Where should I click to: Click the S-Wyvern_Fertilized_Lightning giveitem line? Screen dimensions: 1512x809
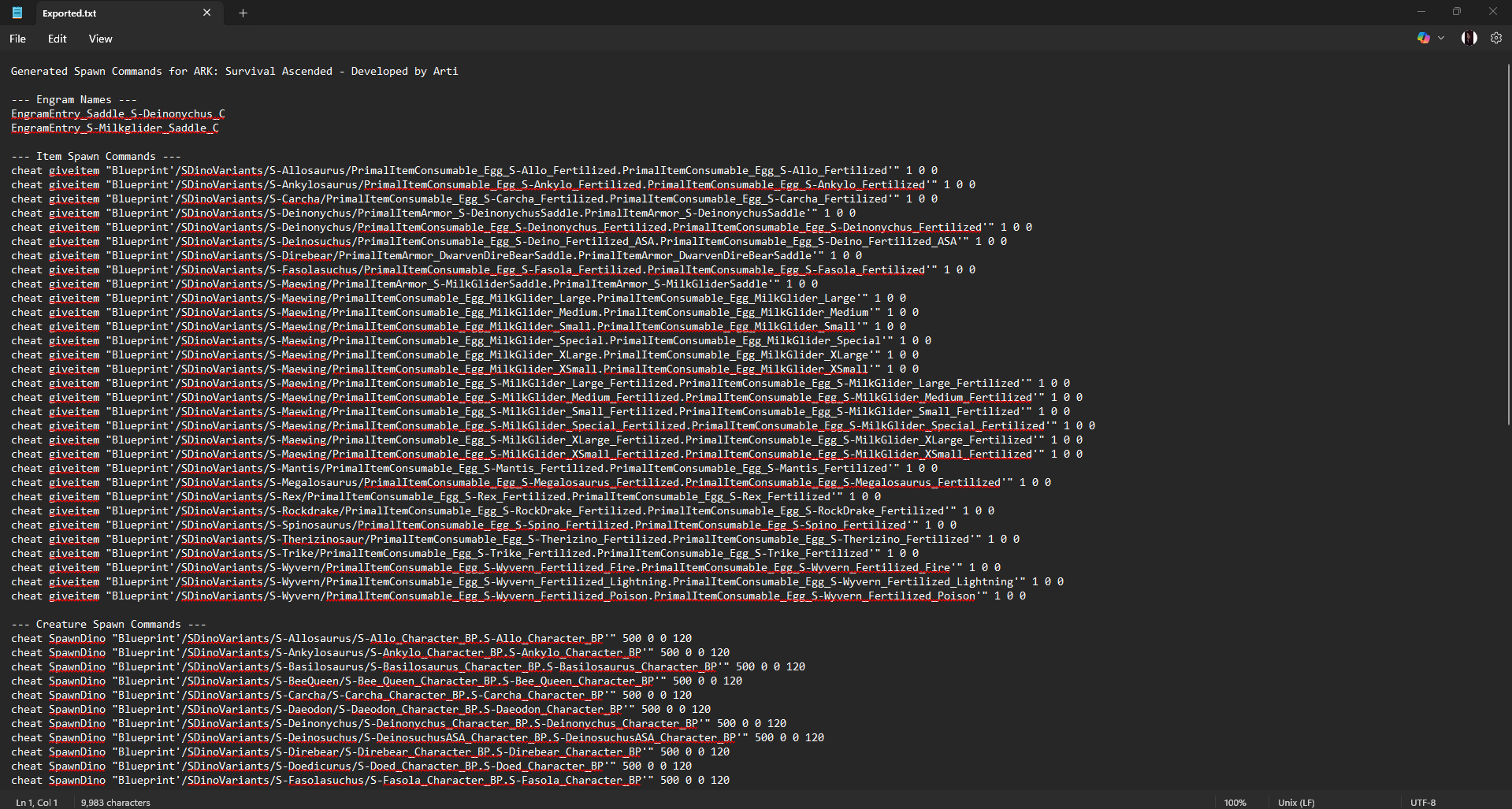537,581
